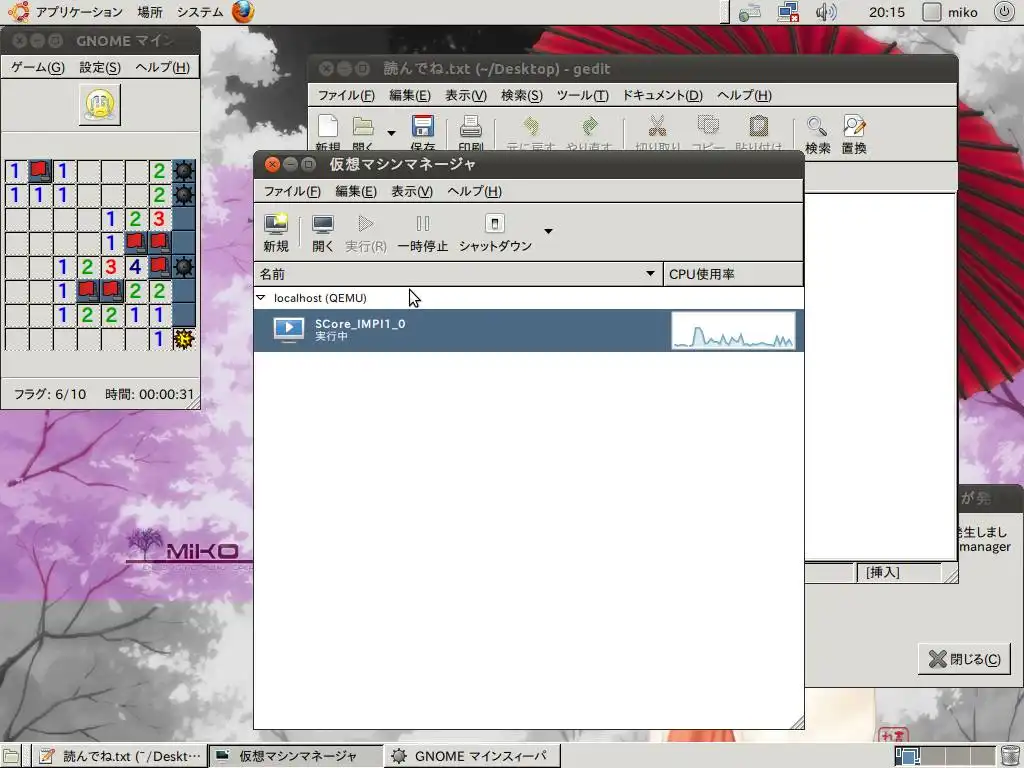Open ヘルプ(H) menu in Minesweeper
The height and width of the screenshot is (768, 1024).
162,67
